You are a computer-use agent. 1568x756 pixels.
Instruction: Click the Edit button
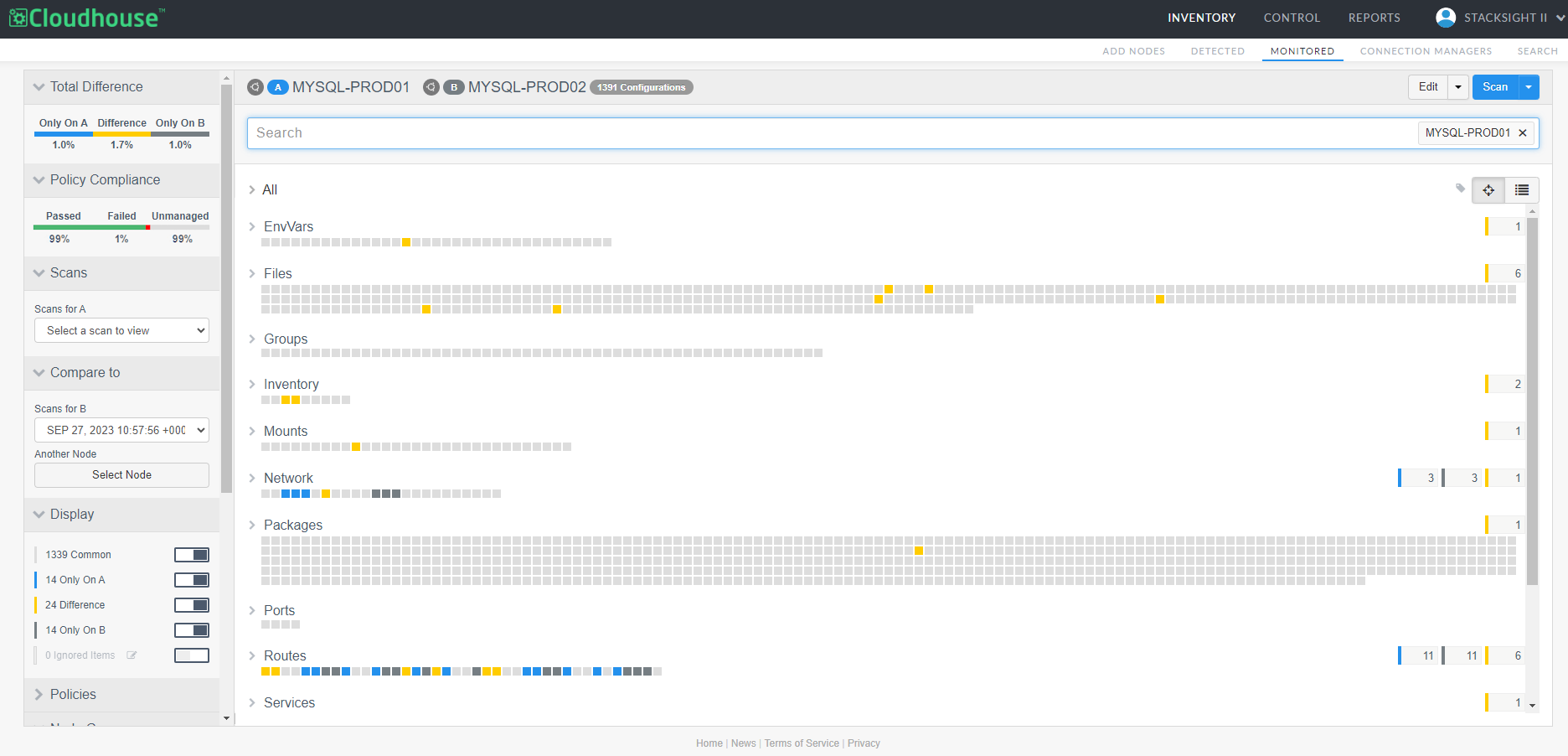pos(1428,87)
